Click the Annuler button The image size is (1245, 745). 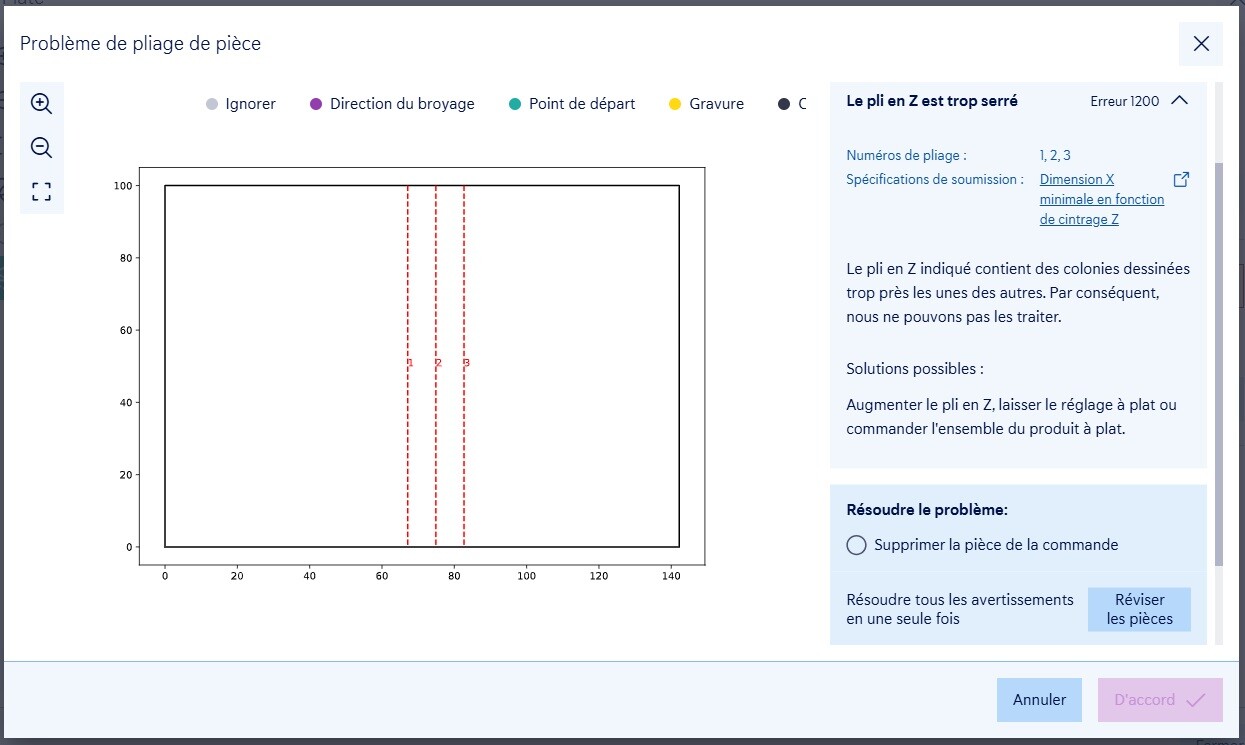1039,700
